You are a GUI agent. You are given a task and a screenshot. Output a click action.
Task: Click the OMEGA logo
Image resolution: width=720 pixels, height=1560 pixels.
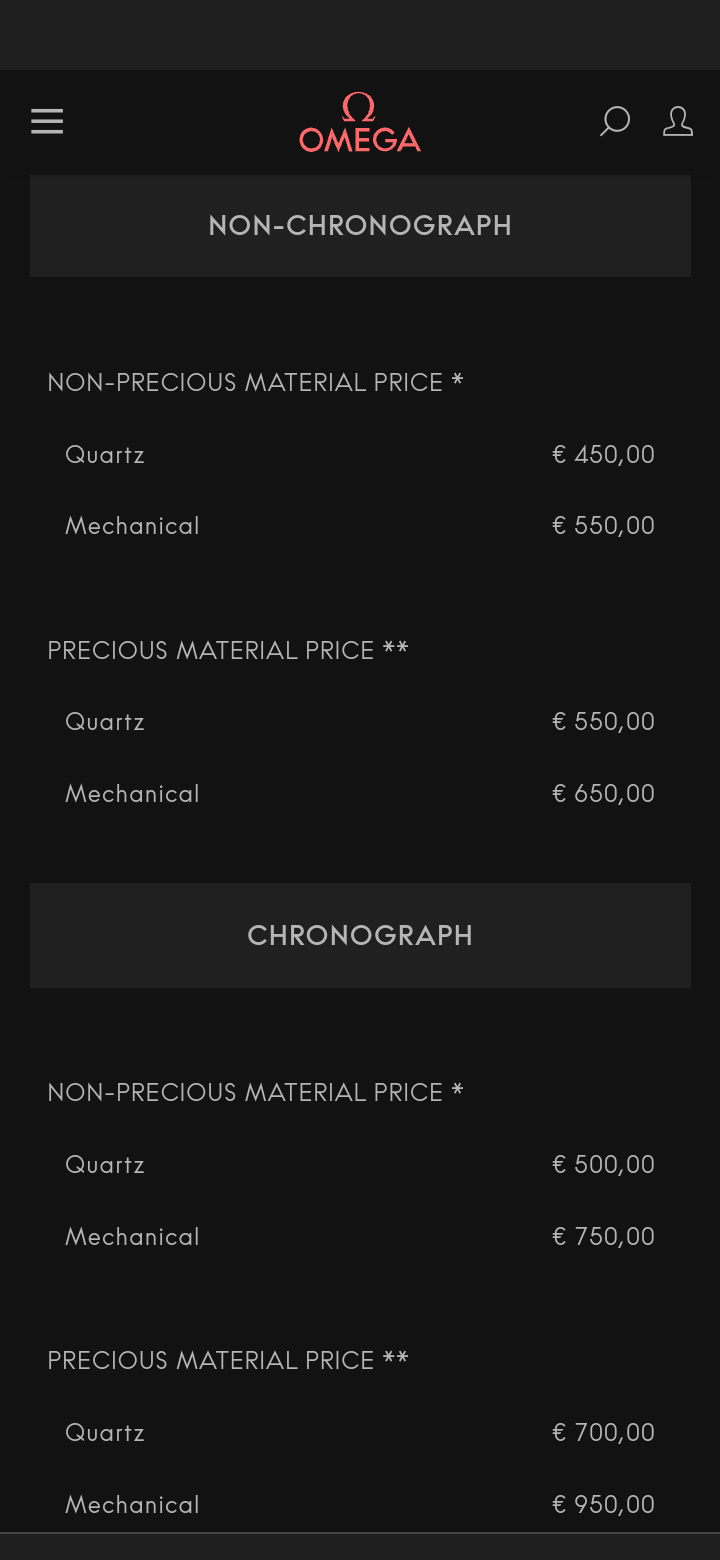point(360,124)
